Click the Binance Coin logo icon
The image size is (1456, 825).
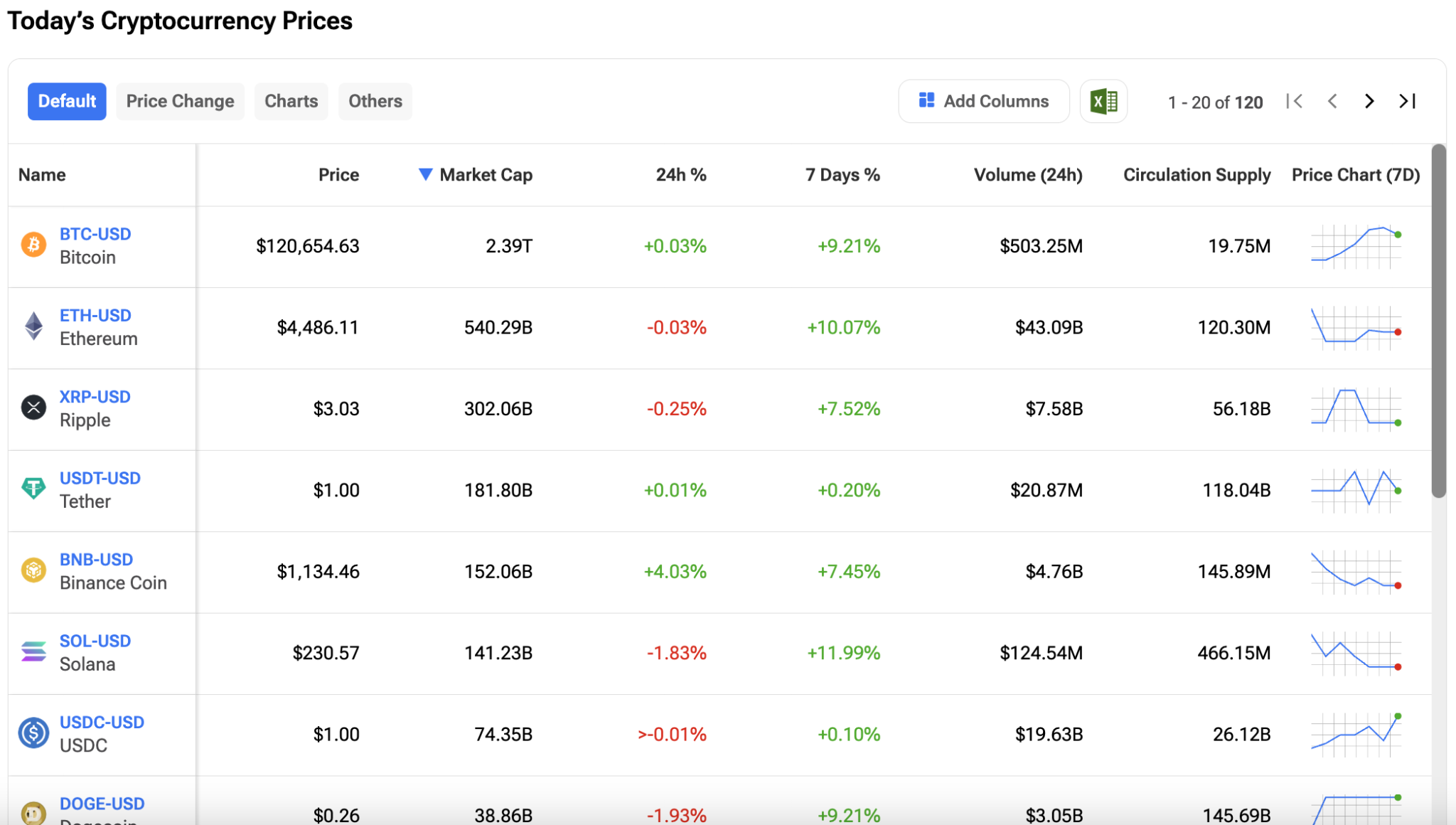tap(33, 570)
